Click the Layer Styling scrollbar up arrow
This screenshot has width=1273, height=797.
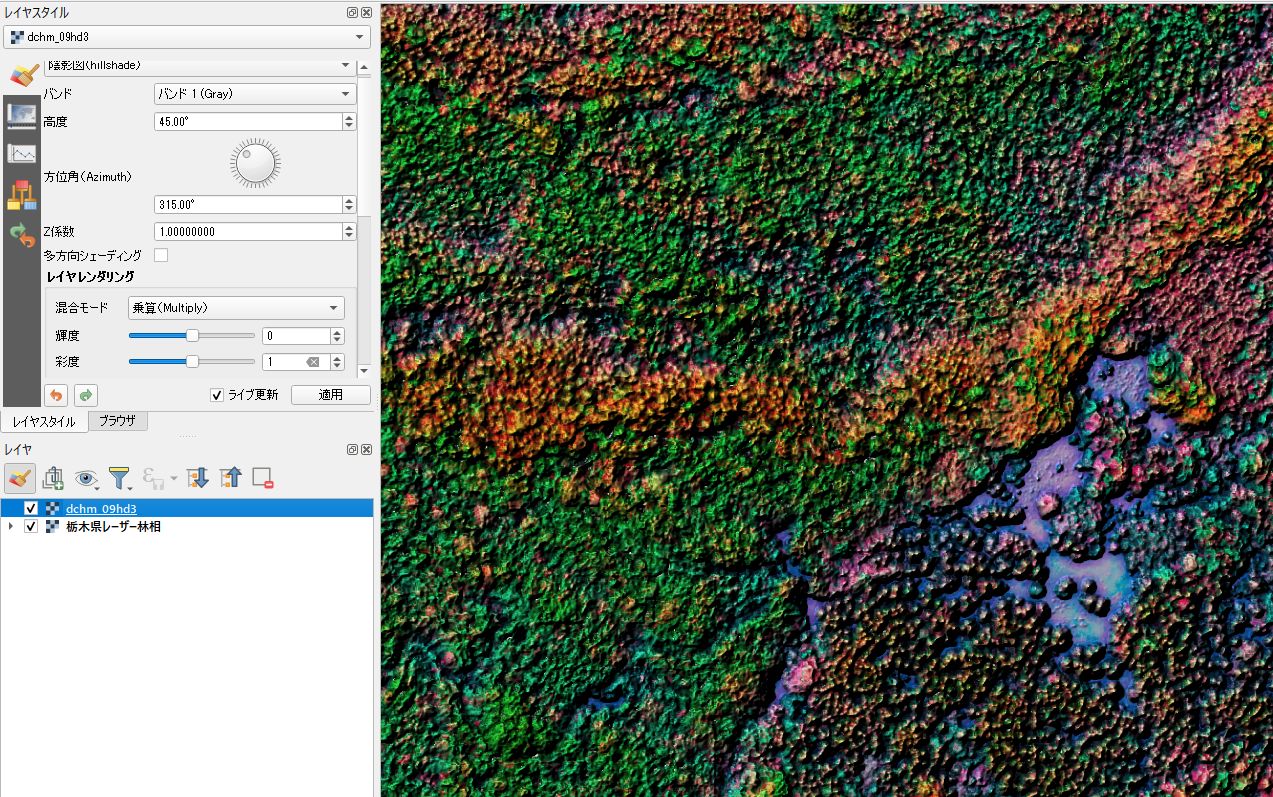point(364,66)
